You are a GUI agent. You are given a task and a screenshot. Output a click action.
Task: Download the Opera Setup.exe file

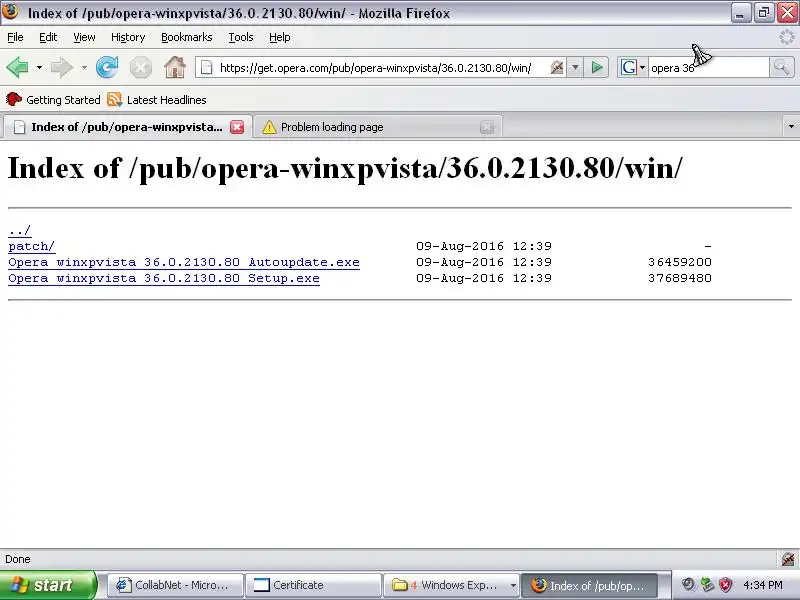coord(164,278)
